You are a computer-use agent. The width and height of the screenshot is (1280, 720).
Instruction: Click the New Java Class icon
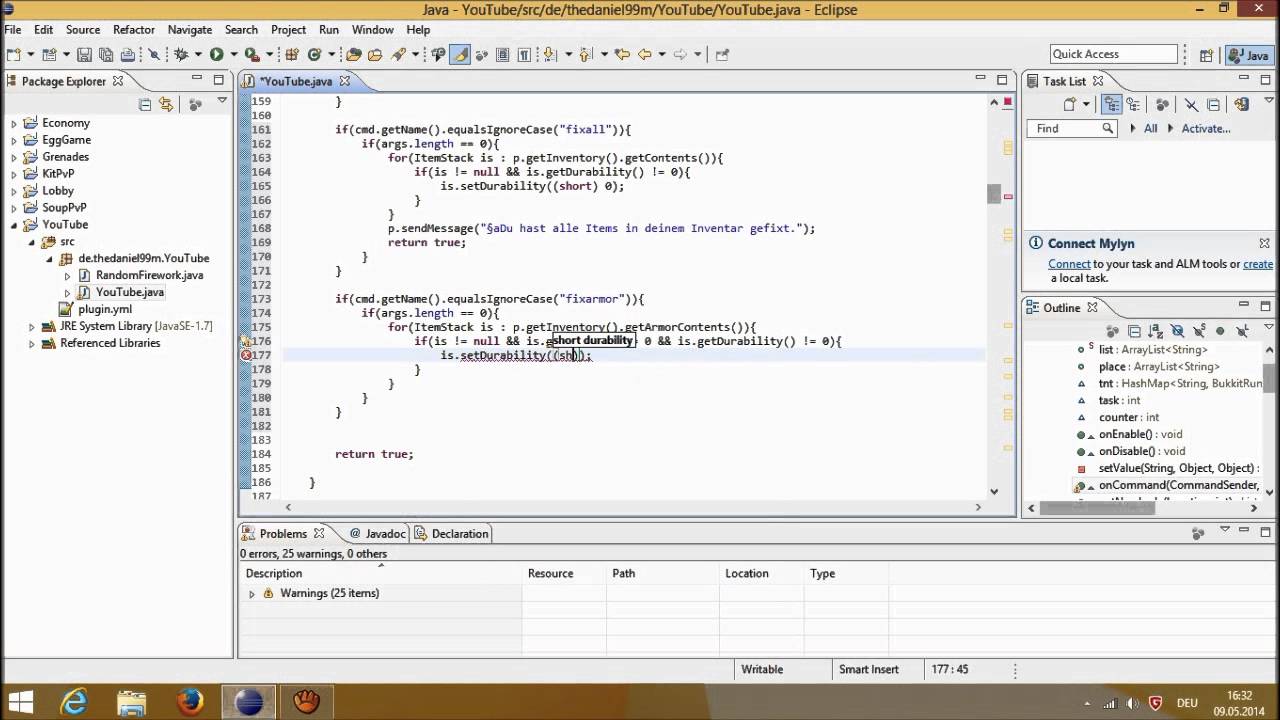coord(314,55)
